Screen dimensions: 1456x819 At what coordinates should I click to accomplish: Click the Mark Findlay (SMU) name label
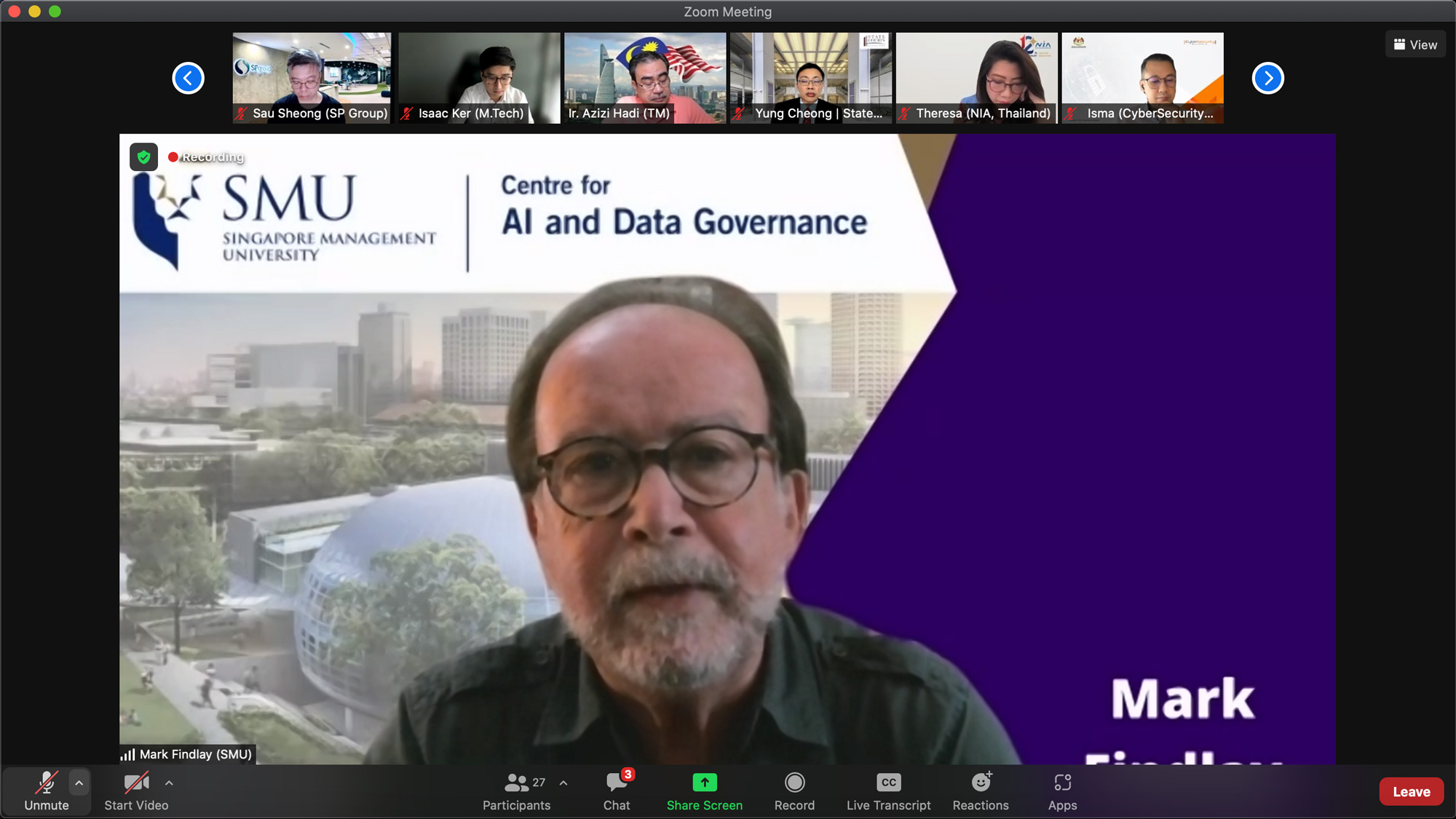pyautogui.click(x=195, y=754)
